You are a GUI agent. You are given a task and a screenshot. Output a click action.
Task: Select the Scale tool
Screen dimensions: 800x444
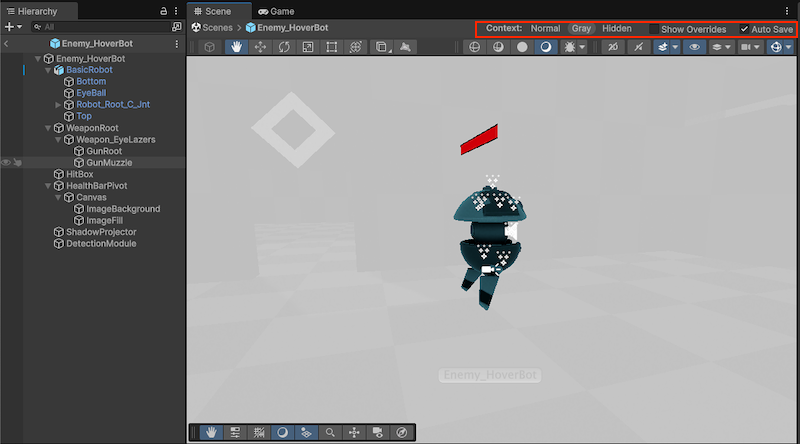click(308, 47)
